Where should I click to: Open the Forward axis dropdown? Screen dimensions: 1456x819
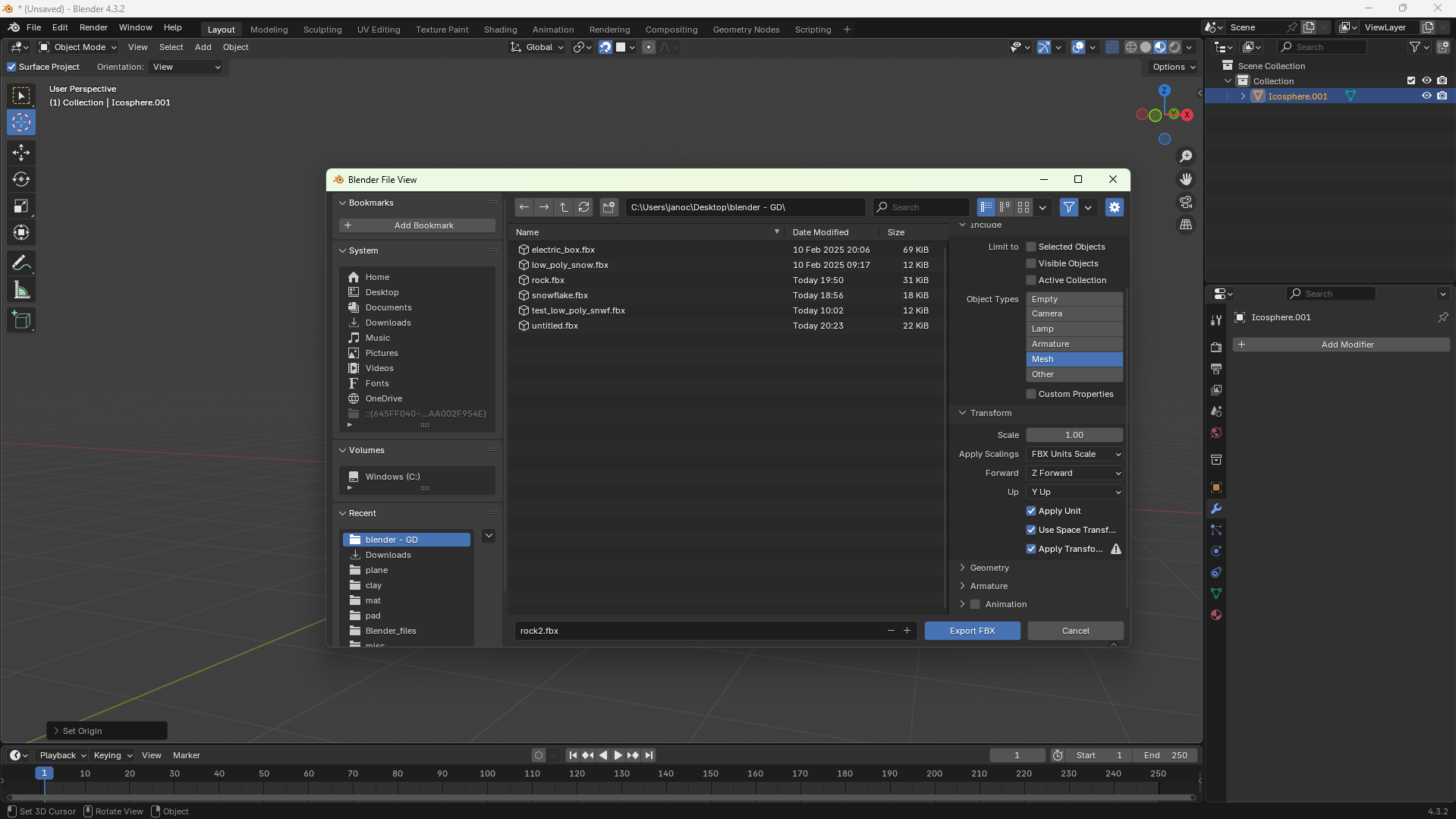[x=1074, y=473]
